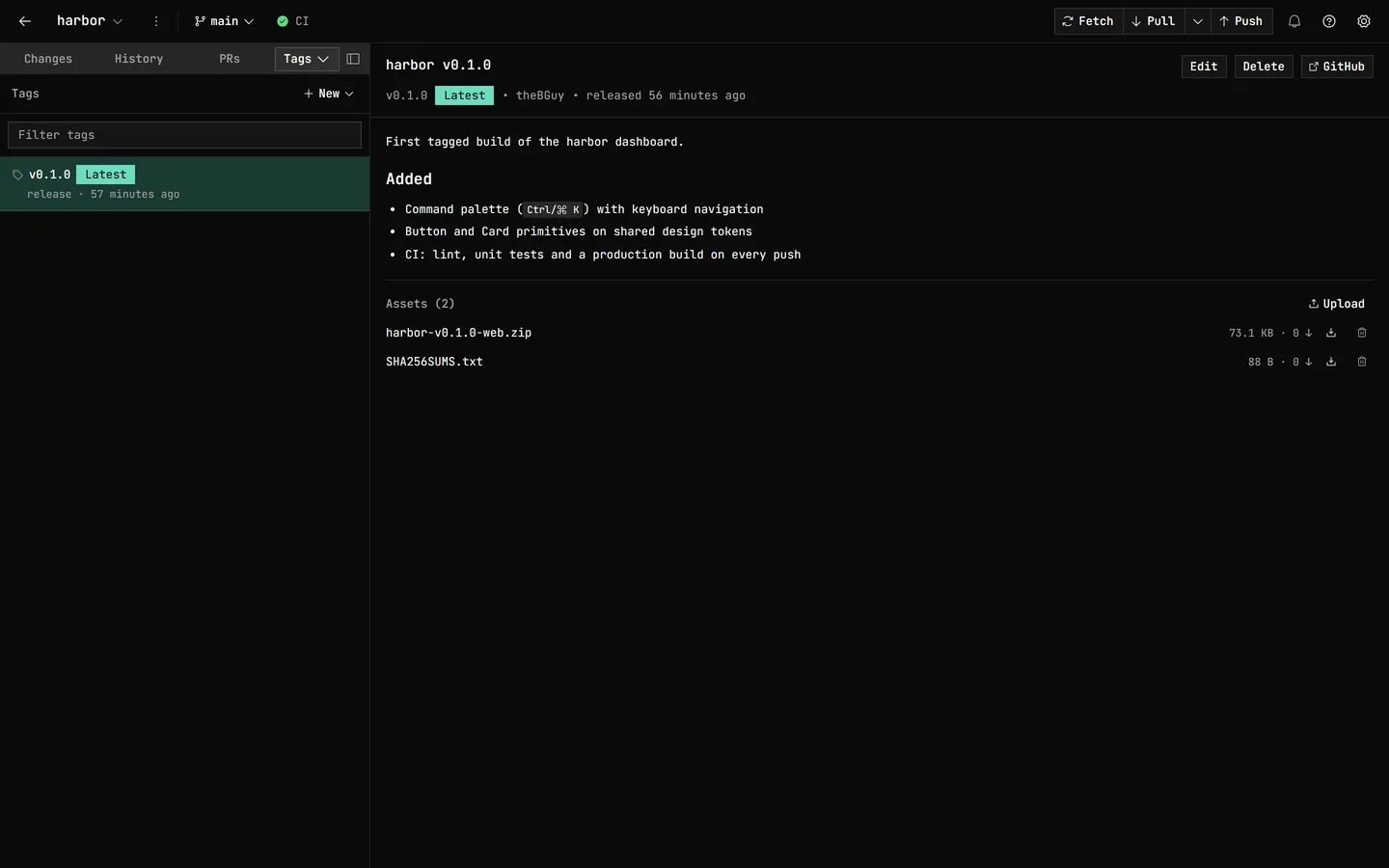Screen dimensions: 1389x868
Task: Click the 'Assets (2)' heading
Action: coord(420,304)
